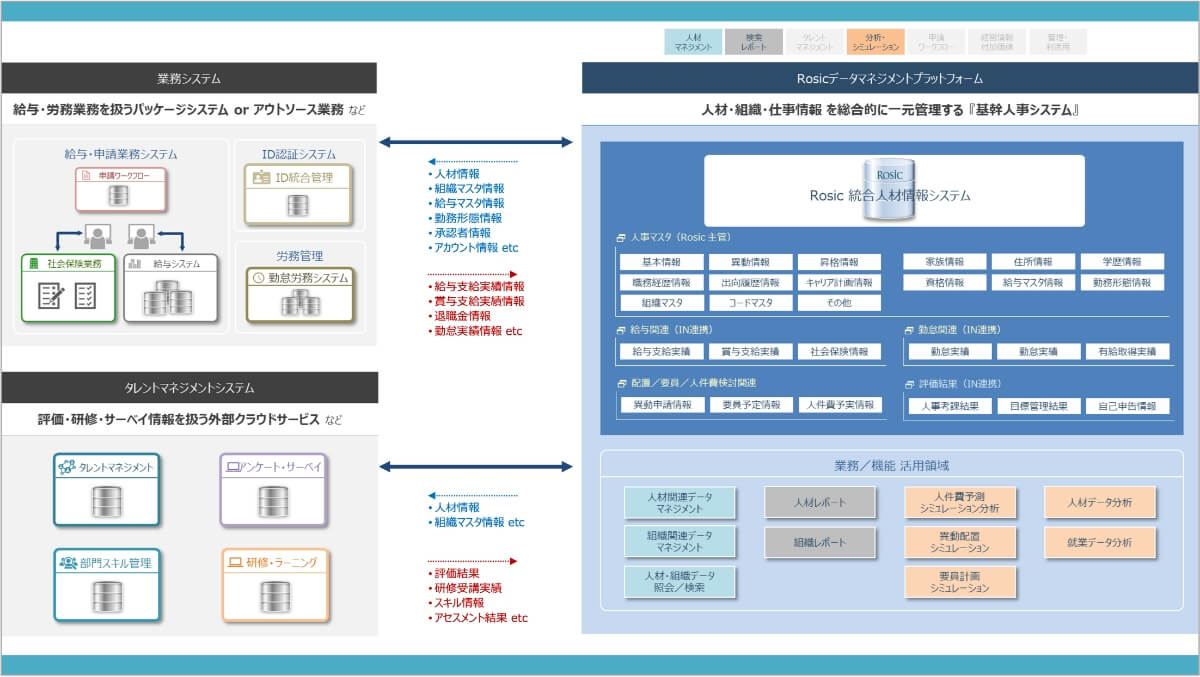Click the checklist icon in 社会保険業務 card
Viewport: 1200px width, 677px height.
[x=86, y=295]
